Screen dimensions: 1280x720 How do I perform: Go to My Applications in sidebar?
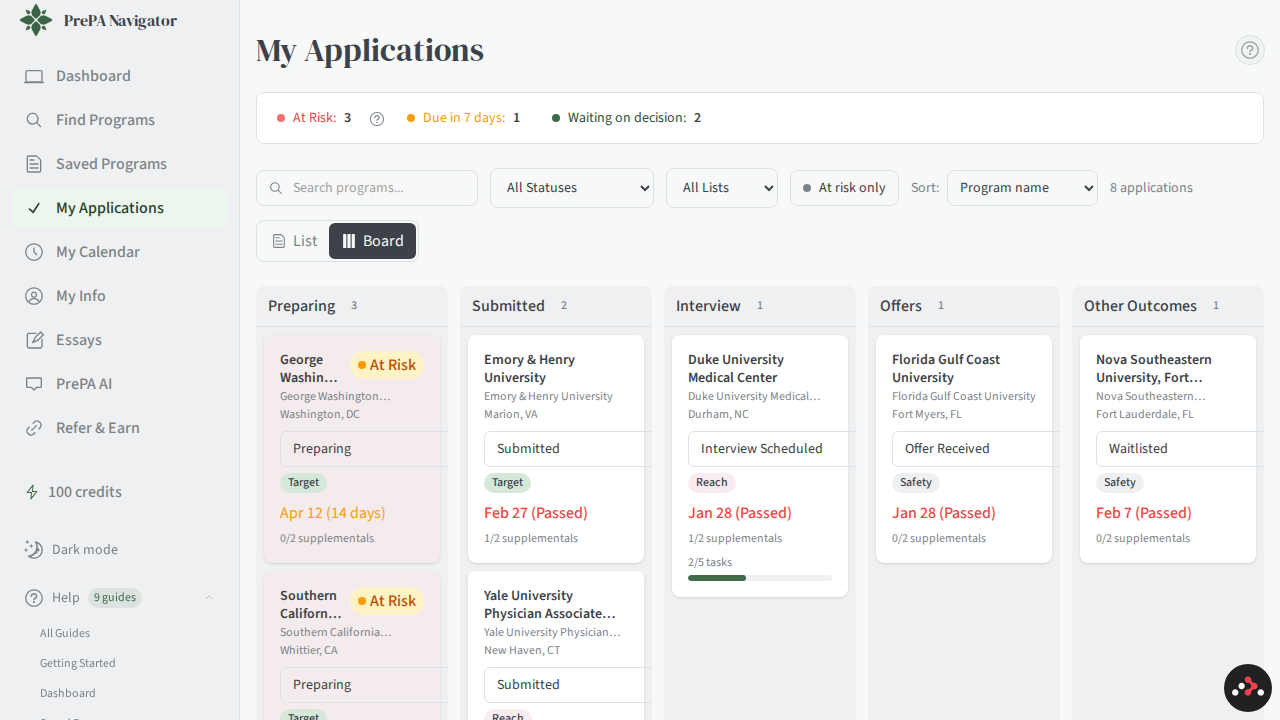click(x=119, y=208)
